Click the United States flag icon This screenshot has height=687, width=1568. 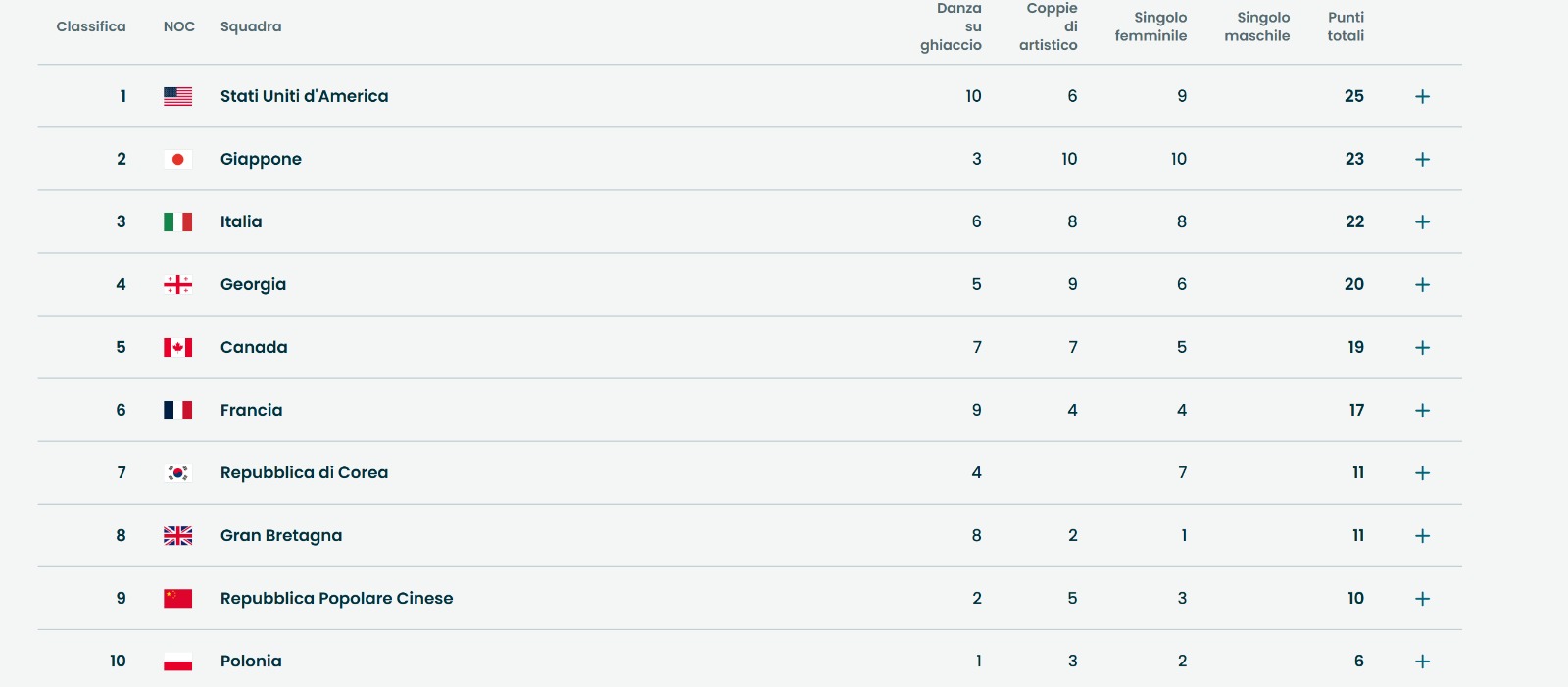(177, 96)
